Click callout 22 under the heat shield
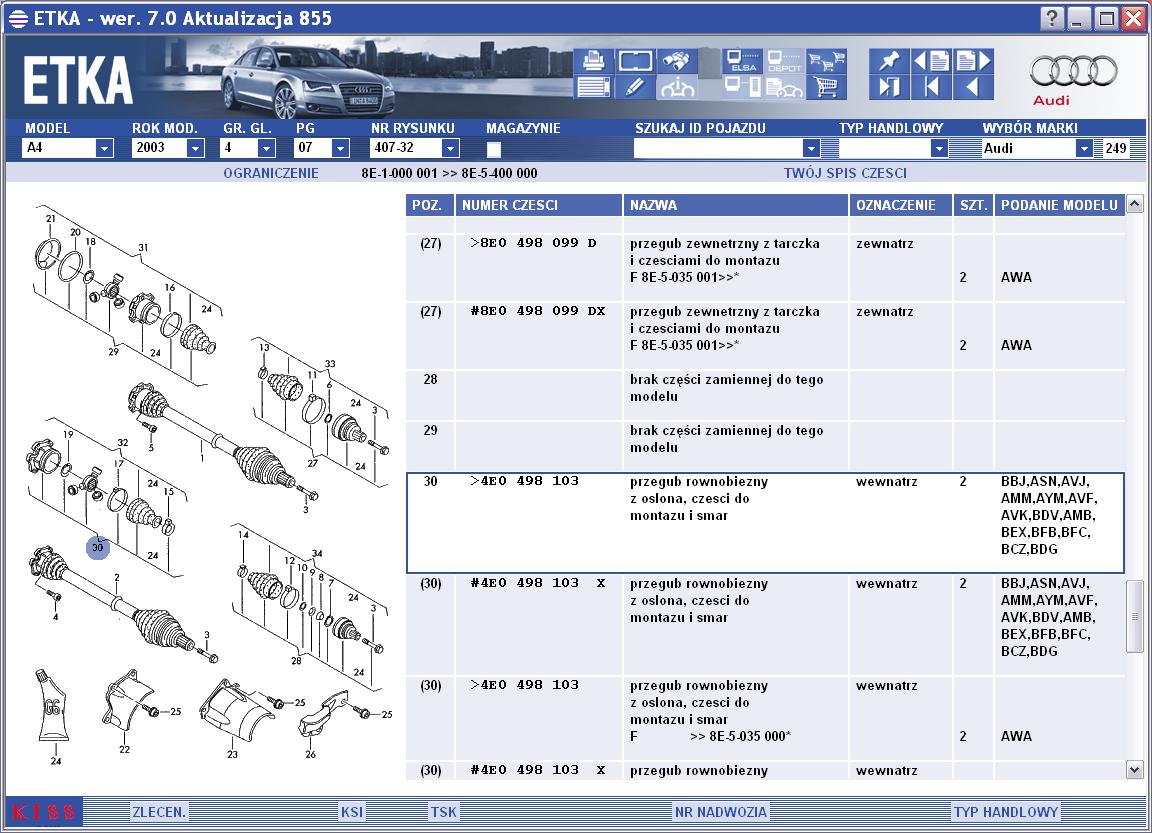Viewport: 1152px width, 833px height. [124, 749]
